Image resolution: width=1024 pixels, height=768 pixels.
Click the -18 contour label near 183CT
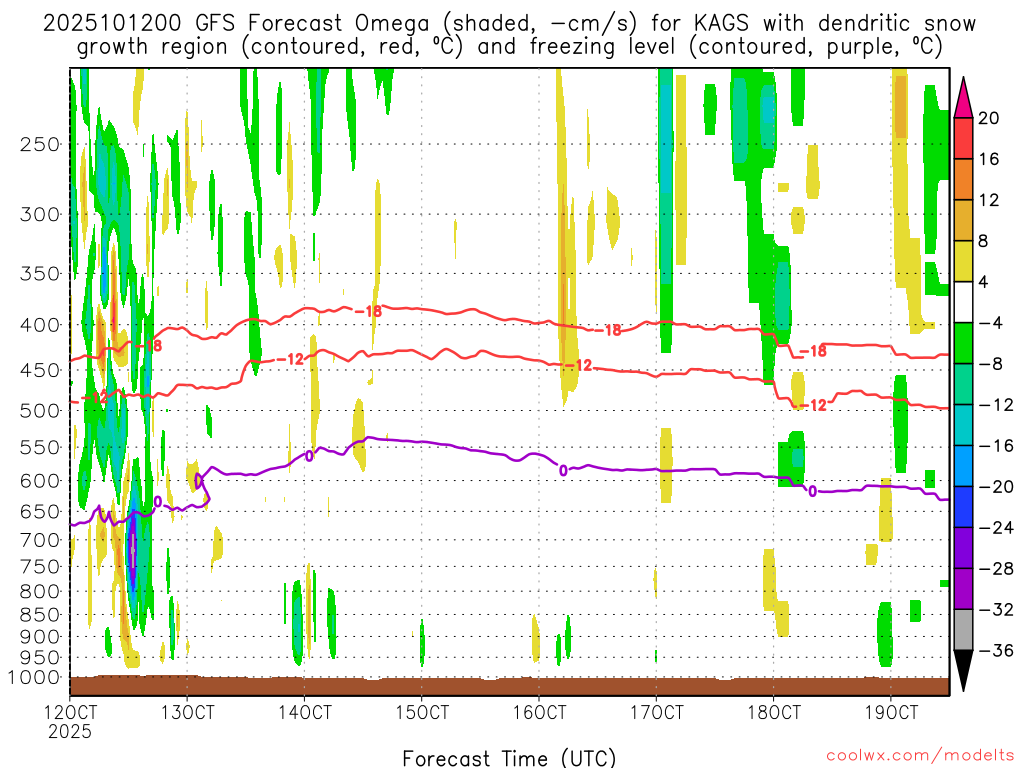point(813,351)
